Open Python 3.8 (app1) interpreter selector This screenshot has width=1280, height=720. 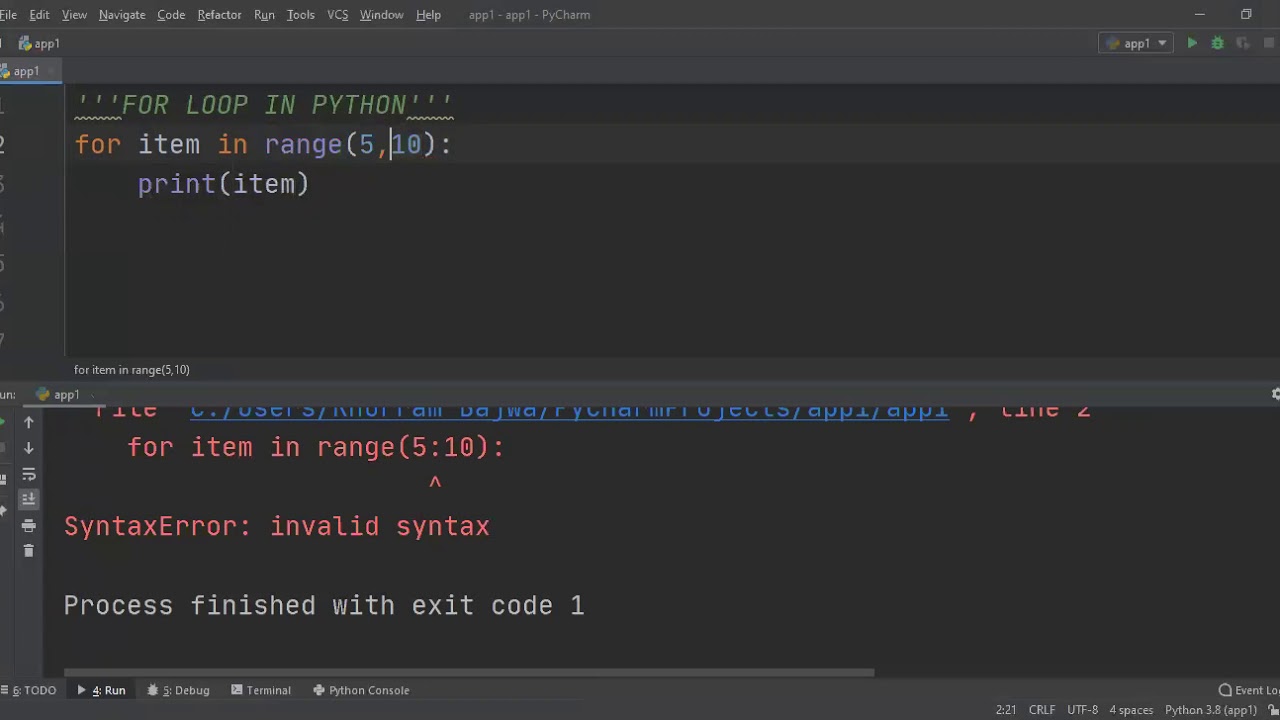pyautogui.click(x=1211, y=710)
